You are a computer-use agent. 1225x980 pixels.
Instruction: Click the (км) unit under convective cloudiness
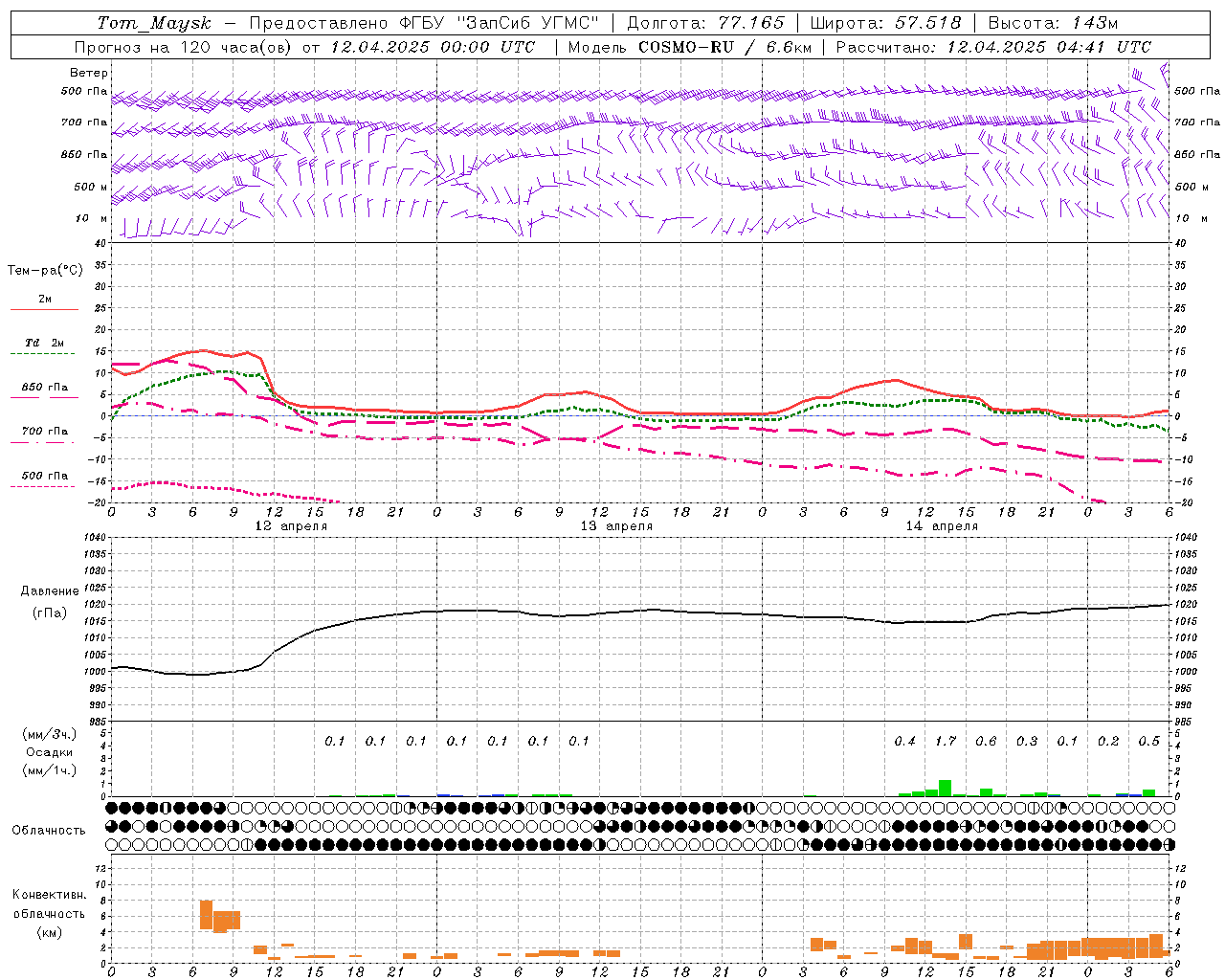coord(49,932)
